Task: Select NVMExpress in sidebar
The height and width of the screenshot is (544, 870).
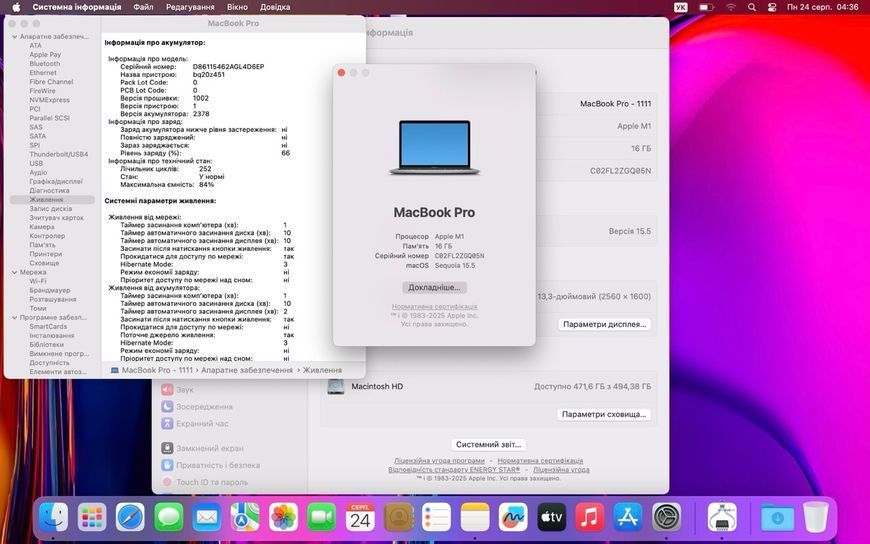Action: tap(50, 100)
